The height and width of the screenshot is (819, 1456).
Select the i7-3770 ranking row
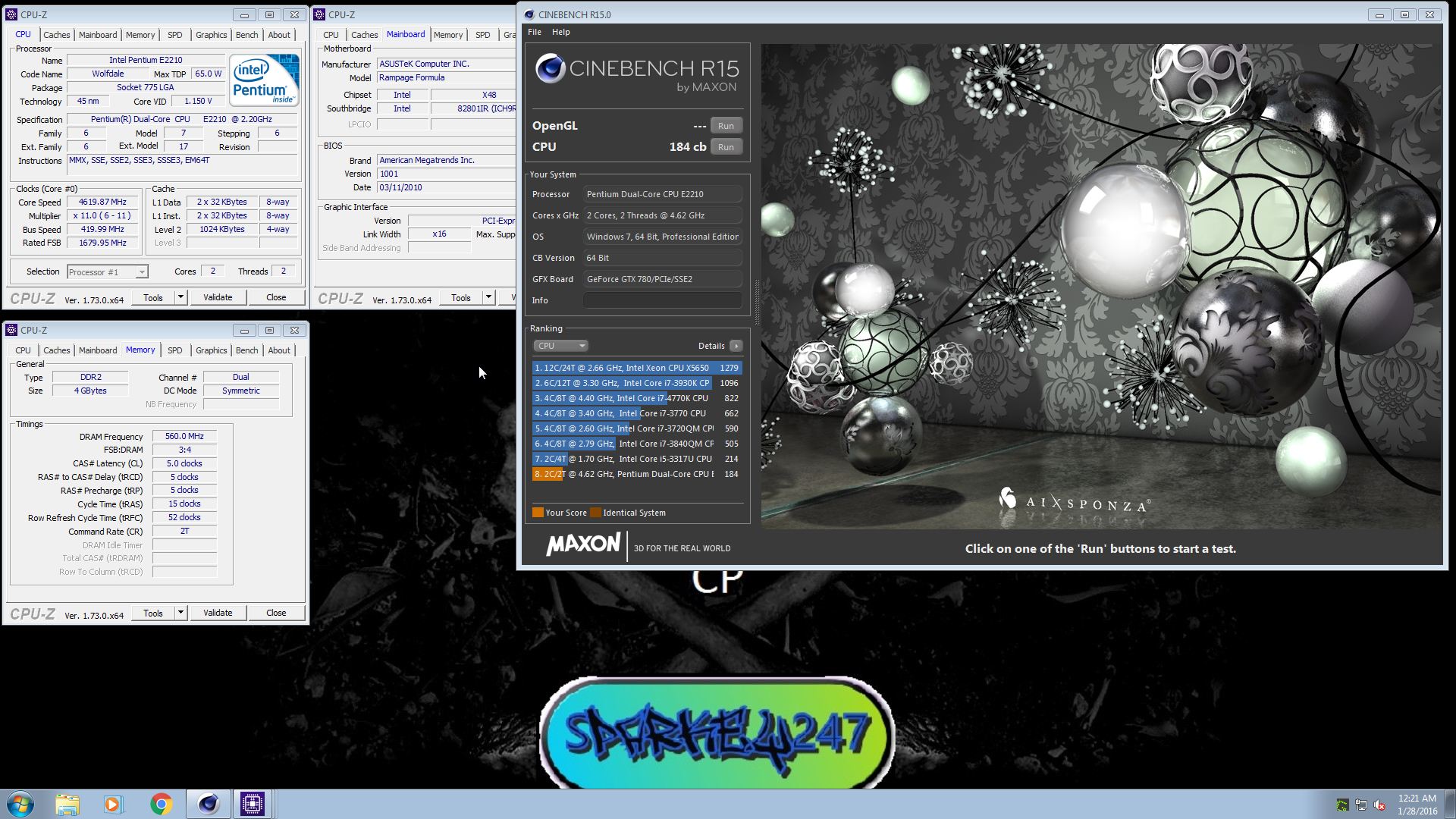click(x=637, y=413)
